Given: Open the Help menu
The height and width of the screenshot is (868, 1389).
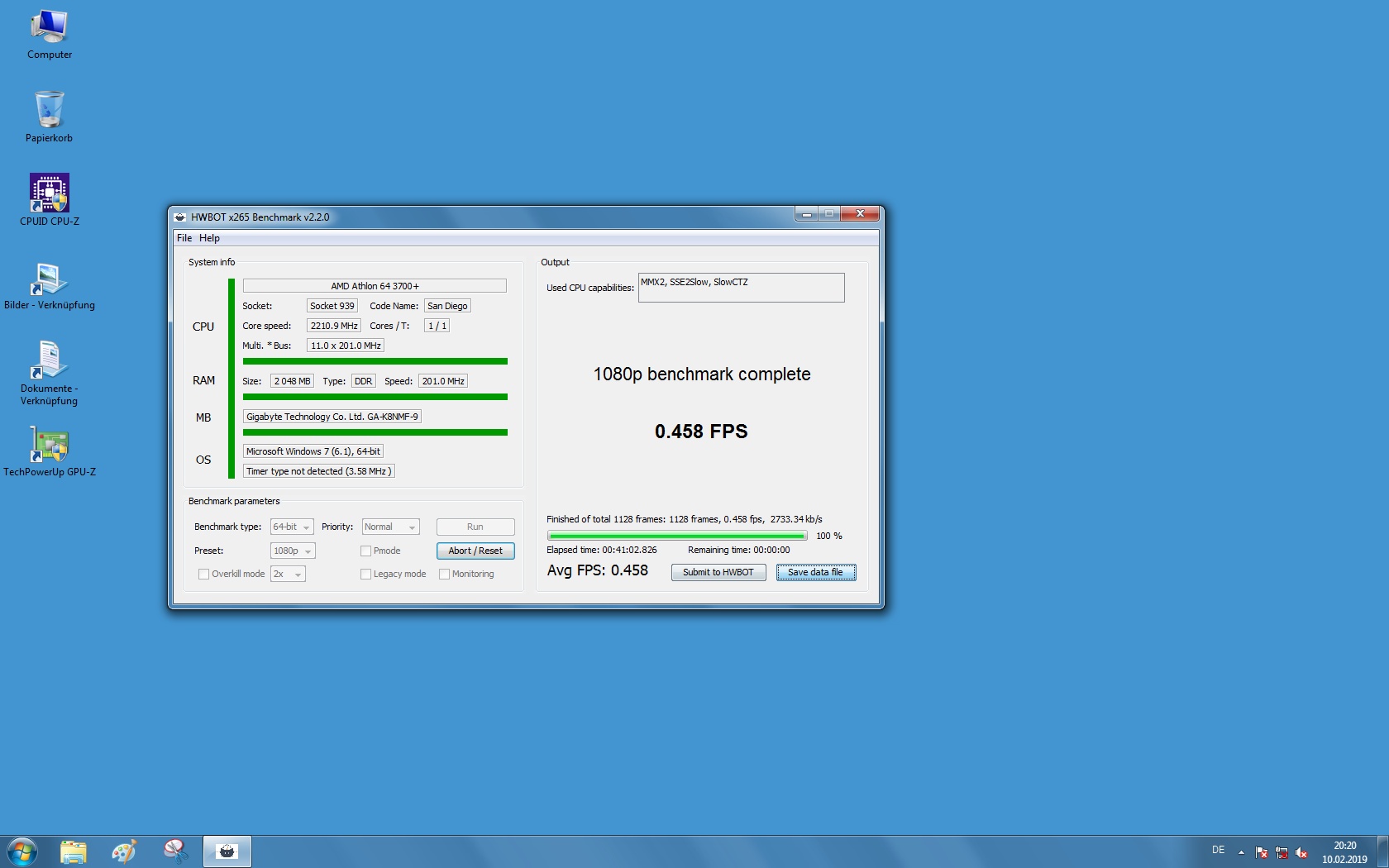Looking at the screenshot, I should (x=209, y=238).
